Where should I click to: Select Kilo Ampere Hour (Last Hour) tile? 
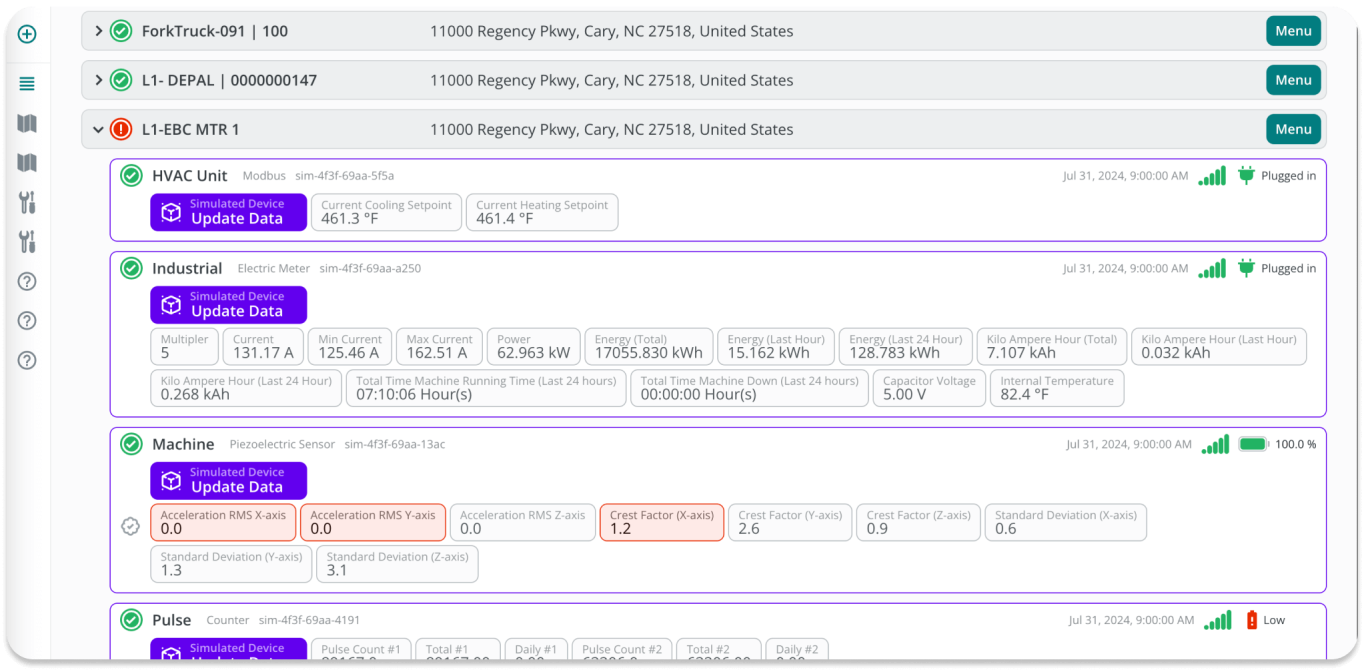pyautogui.click(x=1219, y=346)
